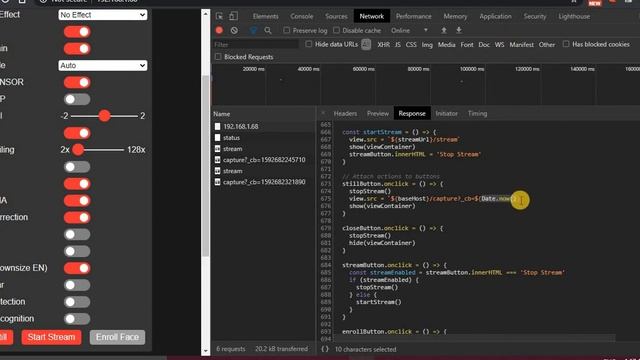This screenshot has width=640, height=360.
Task: Select capture?_cb=1592682321890 request
Action: click(264, 182)
